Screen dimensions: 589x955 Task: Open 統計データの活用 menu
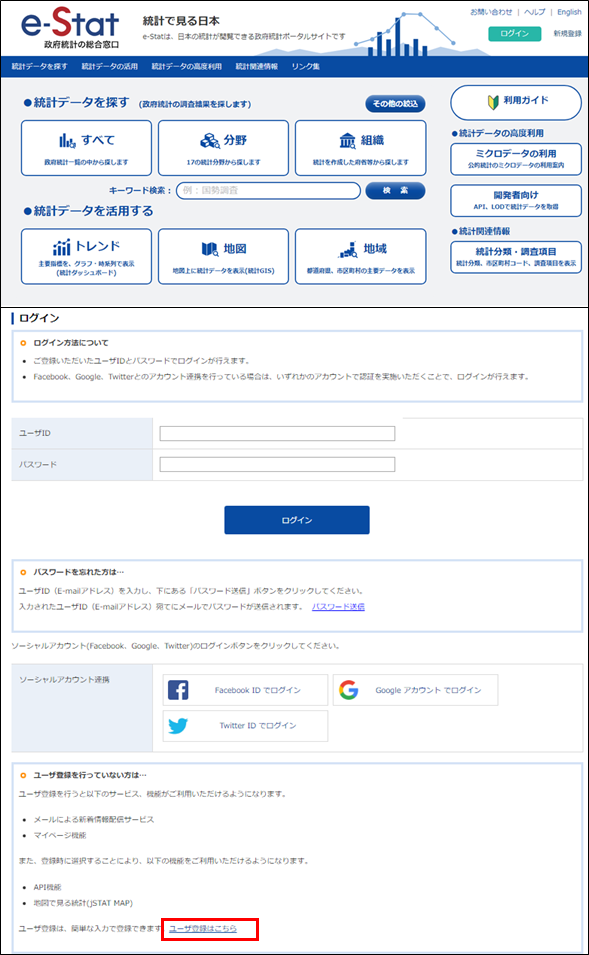[110, 66]
